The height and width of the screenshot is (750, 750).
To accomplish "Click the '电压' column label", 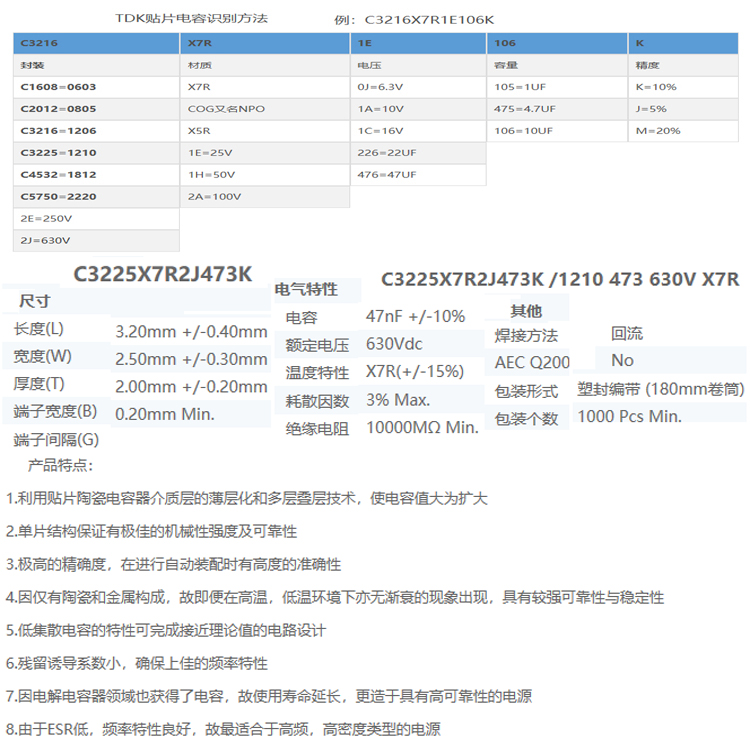I will pyautogui.click(x=369, y=65).
